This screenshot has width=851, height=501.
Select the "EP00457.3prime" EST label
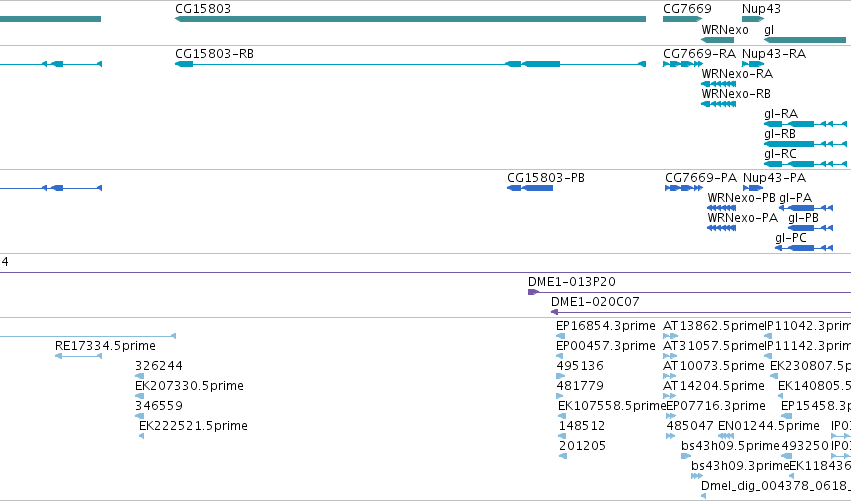click(x=606, y=346)
